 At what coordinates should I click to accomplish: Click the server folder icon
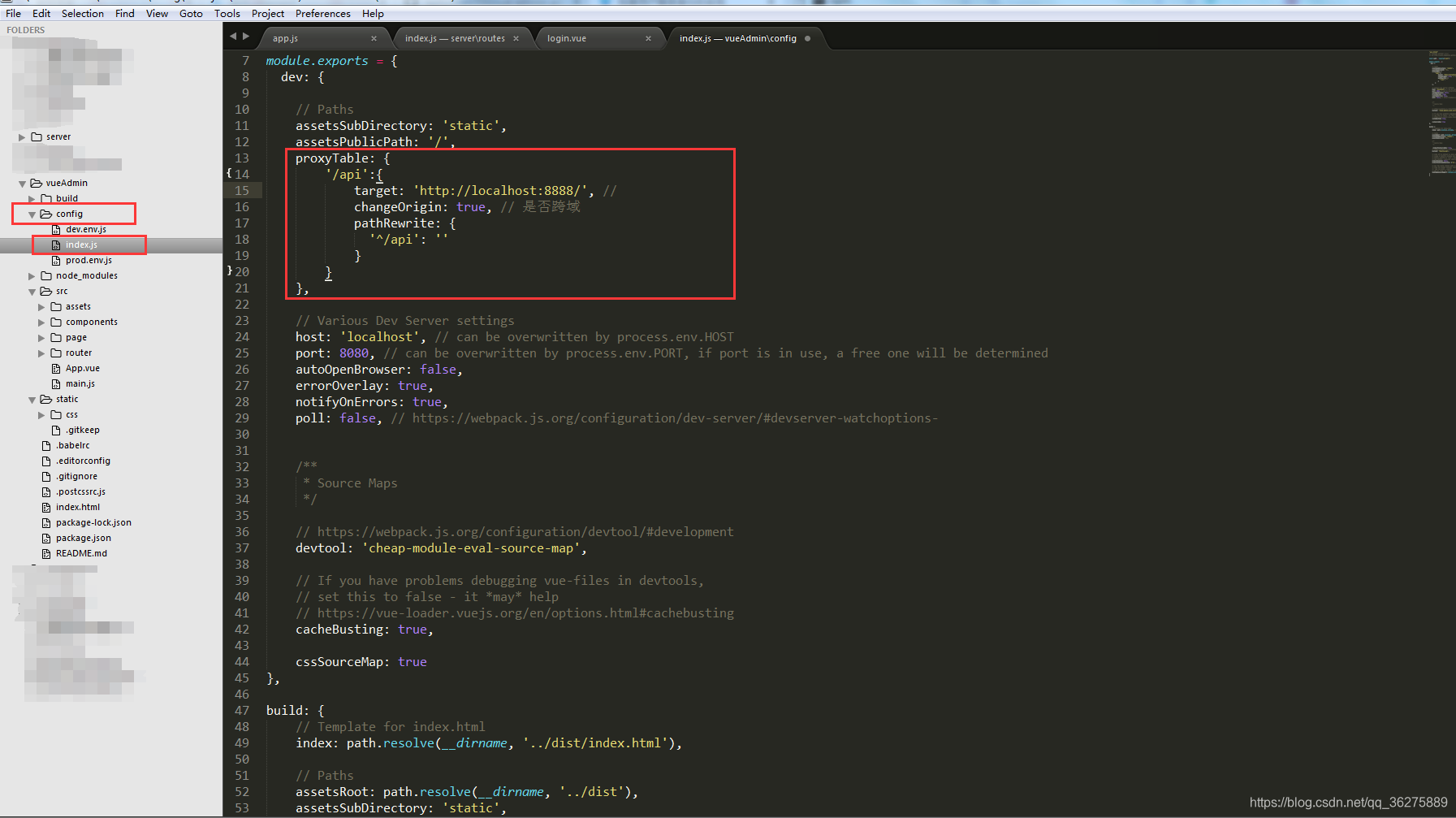(37, 136)
